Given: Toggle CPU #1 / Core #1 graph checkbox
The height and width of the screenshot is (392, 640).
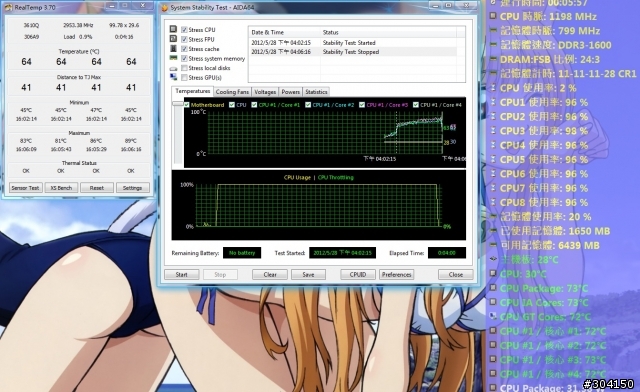Looking at the screenshot, I should 254,105.
